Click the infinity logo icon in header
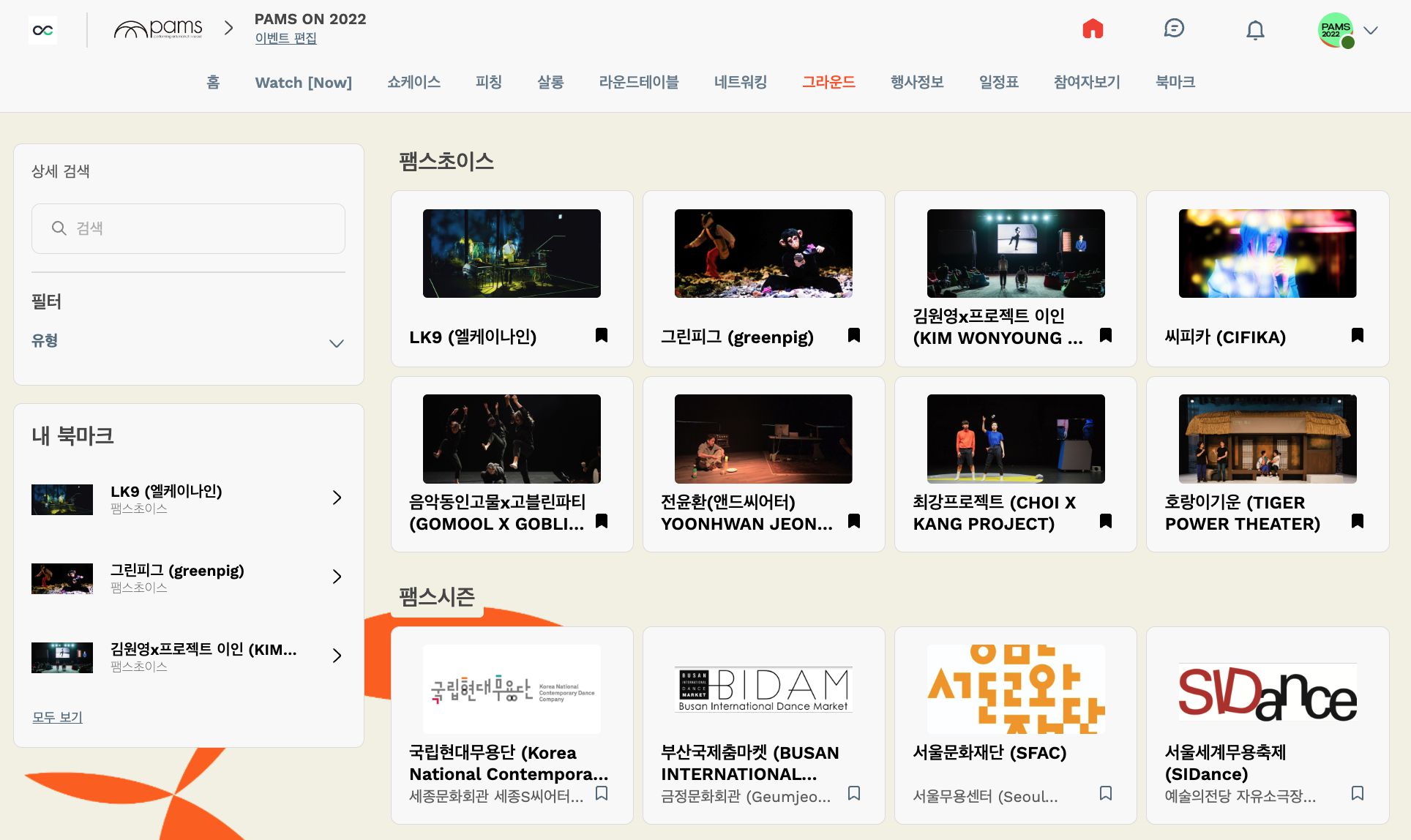The height and width of the screenshot is (840, 1411). (x=42, y=30)
